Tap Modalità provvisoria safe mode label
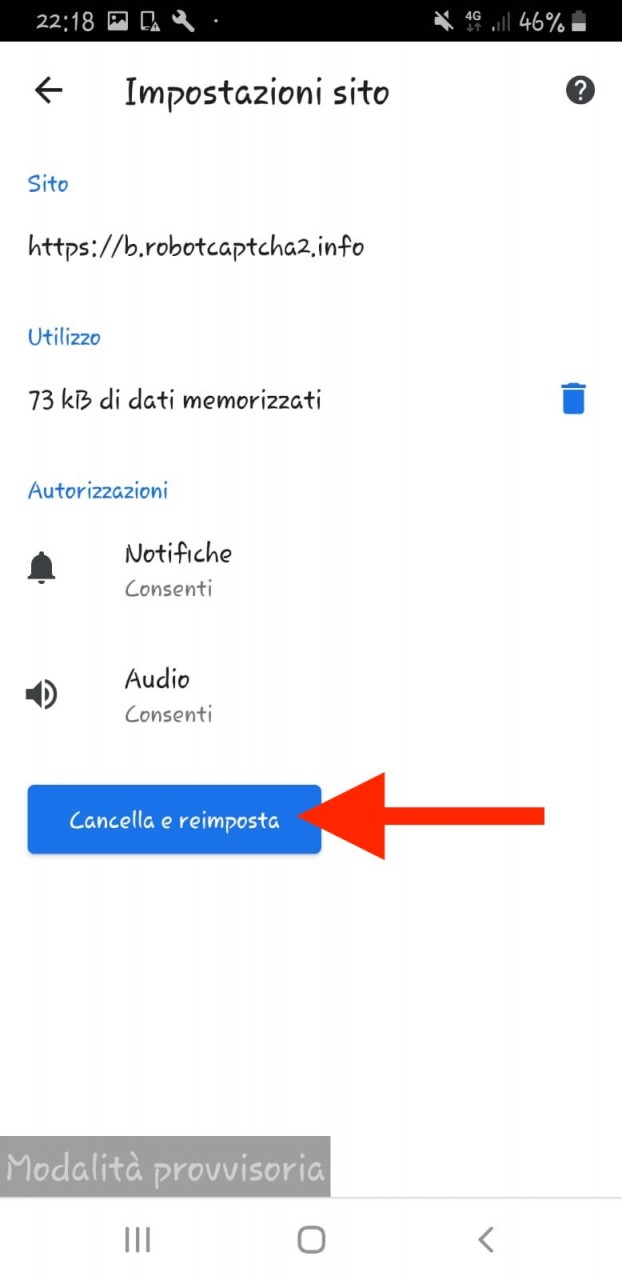 (x=165, y=1168)
